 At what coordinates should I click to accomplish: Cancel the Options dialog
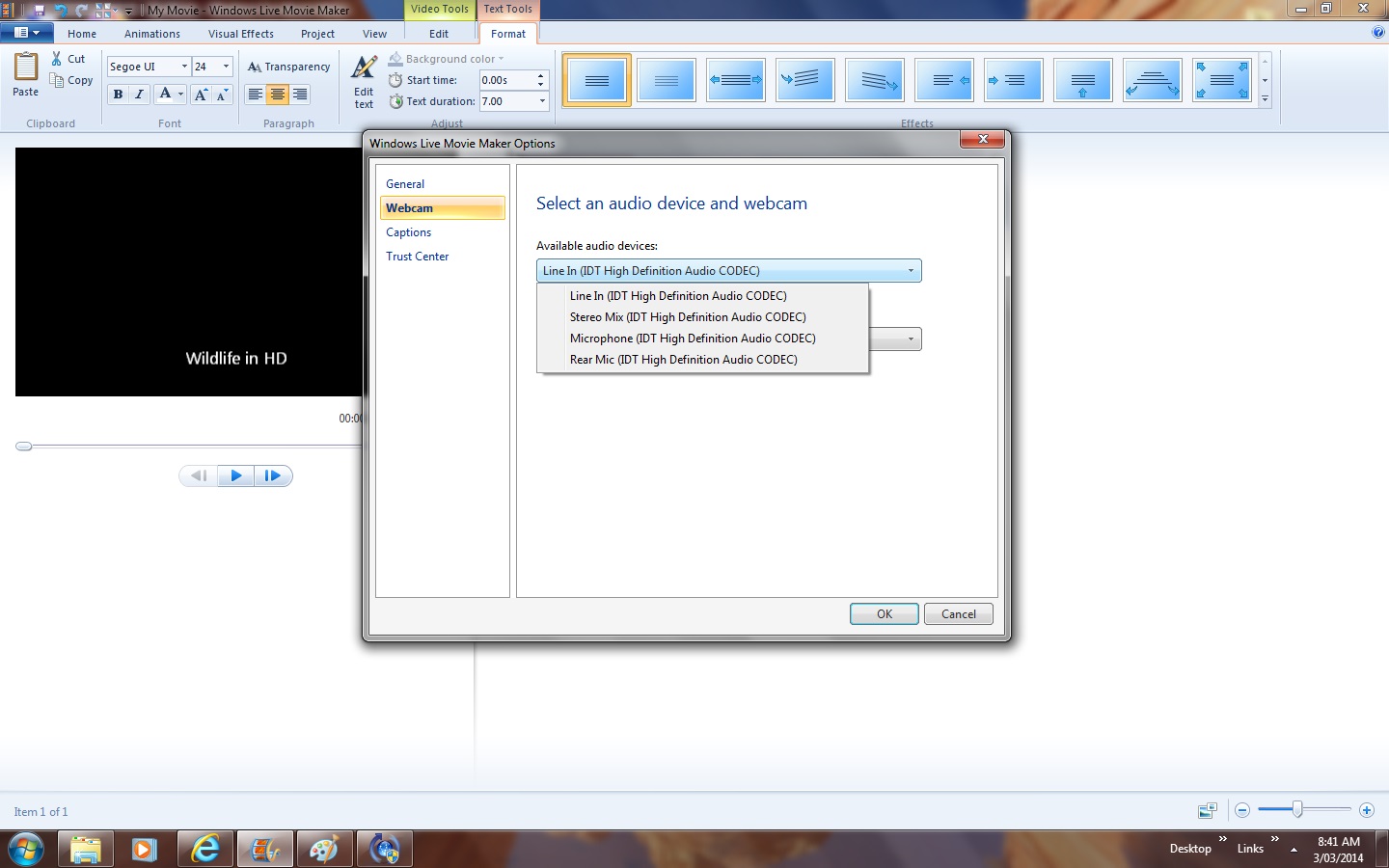tap(958, 614)
